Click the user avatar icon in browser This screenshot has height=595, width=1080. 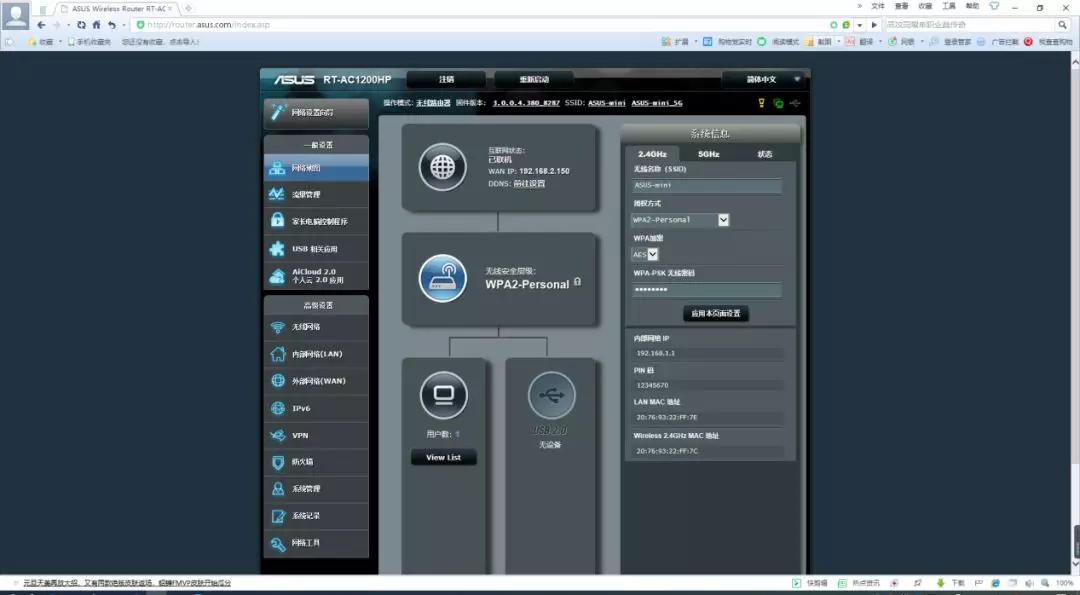[15, 14]
